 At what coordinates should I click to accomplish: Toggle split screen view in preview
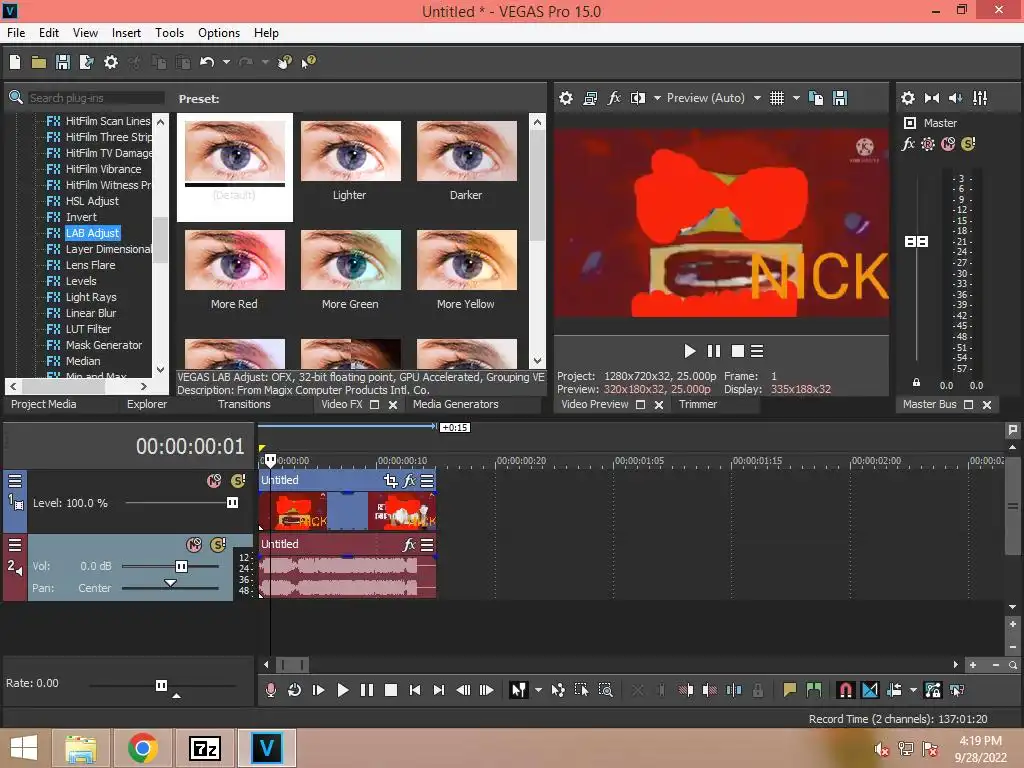[637, 98]
